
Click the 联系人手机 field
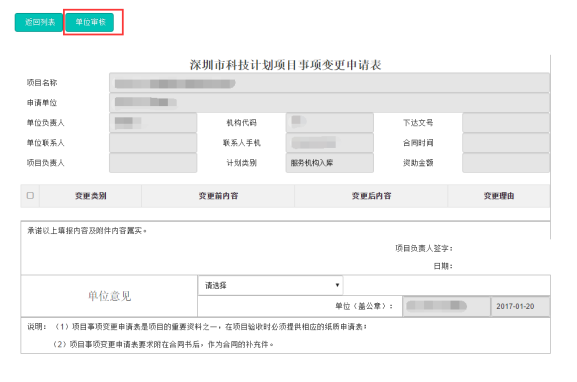click(x=330, y=143)
